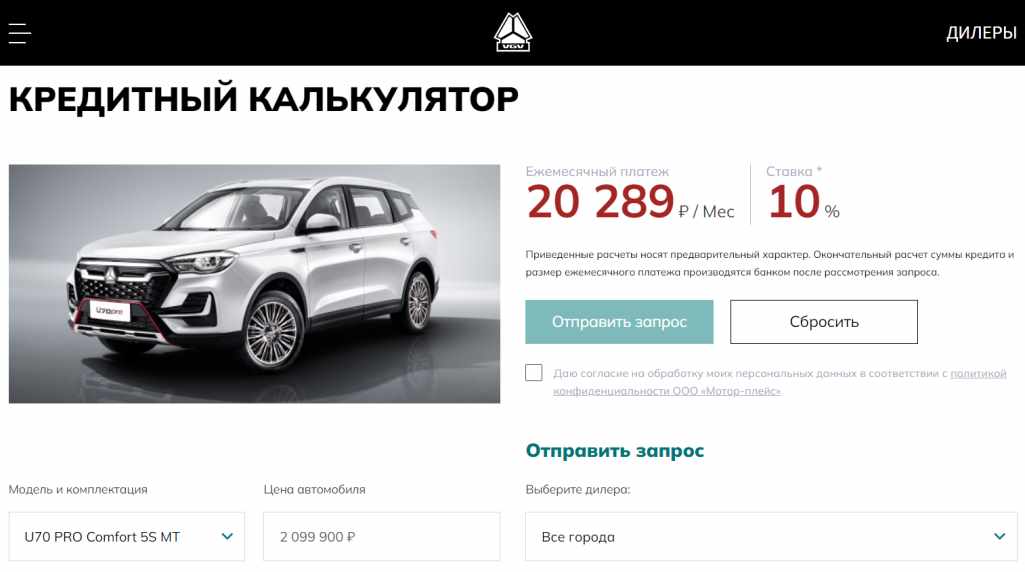Click the Сбросить button

point(824,322)
